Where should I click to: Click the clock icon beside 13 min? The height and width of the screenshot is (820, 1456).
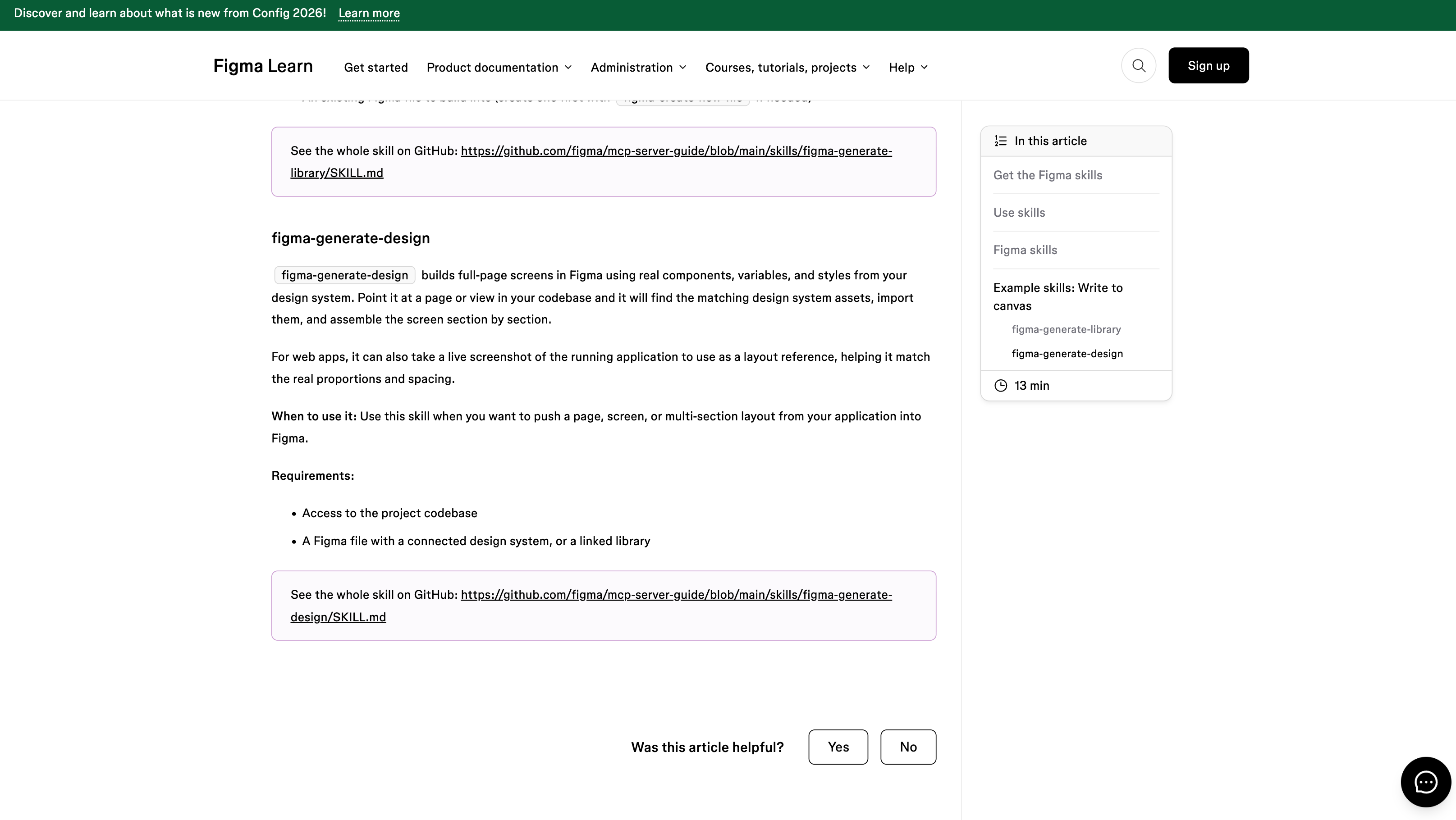1000,385
